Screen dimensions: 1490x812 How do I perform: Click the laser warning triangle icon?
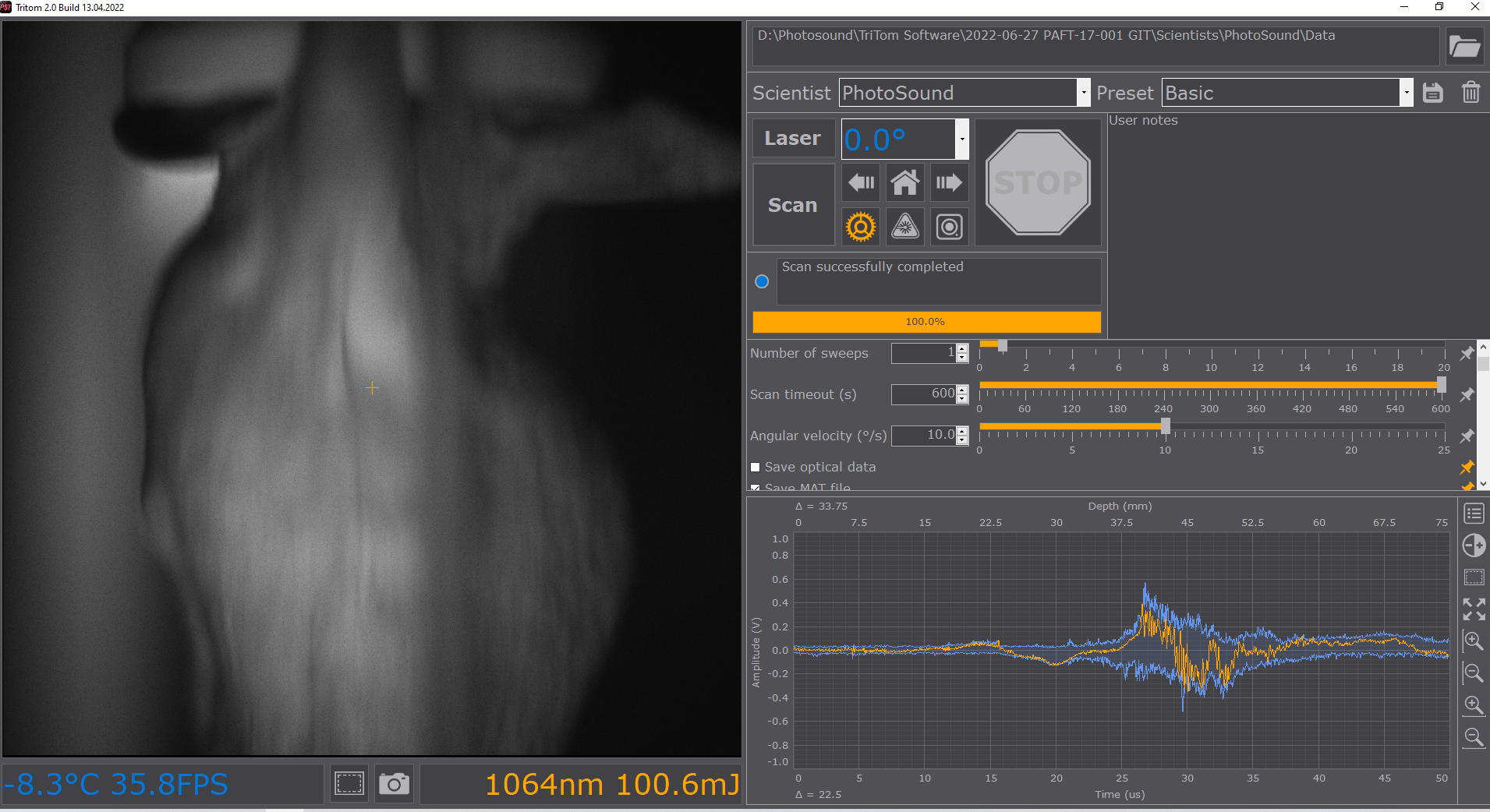(905, 227)
